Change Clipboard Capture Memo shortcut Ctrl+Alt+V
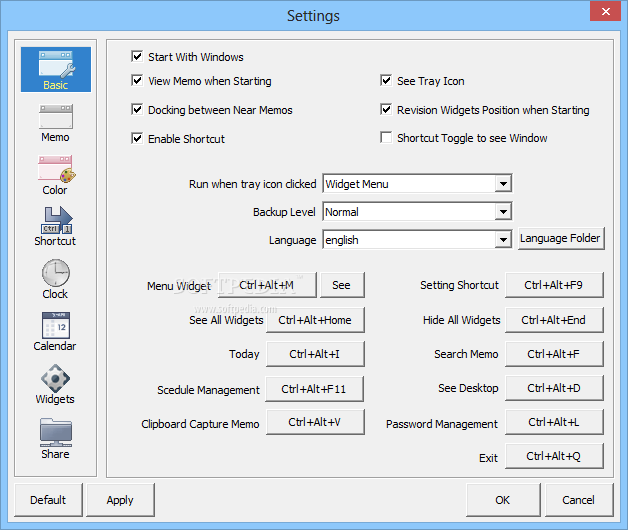Screen dimensions: 628x530 tap(315, 422)
